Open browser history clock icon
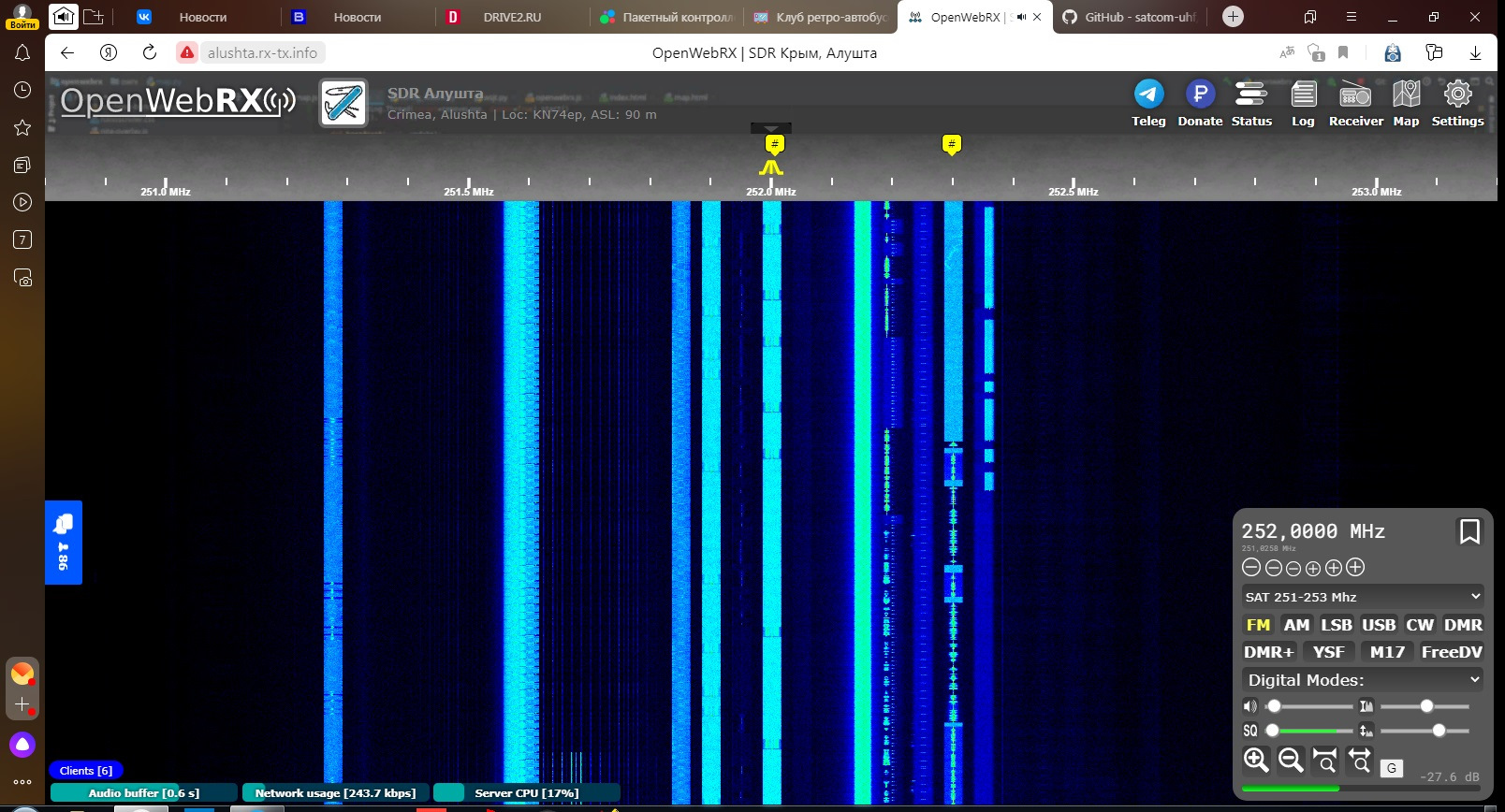 point(22,90)
